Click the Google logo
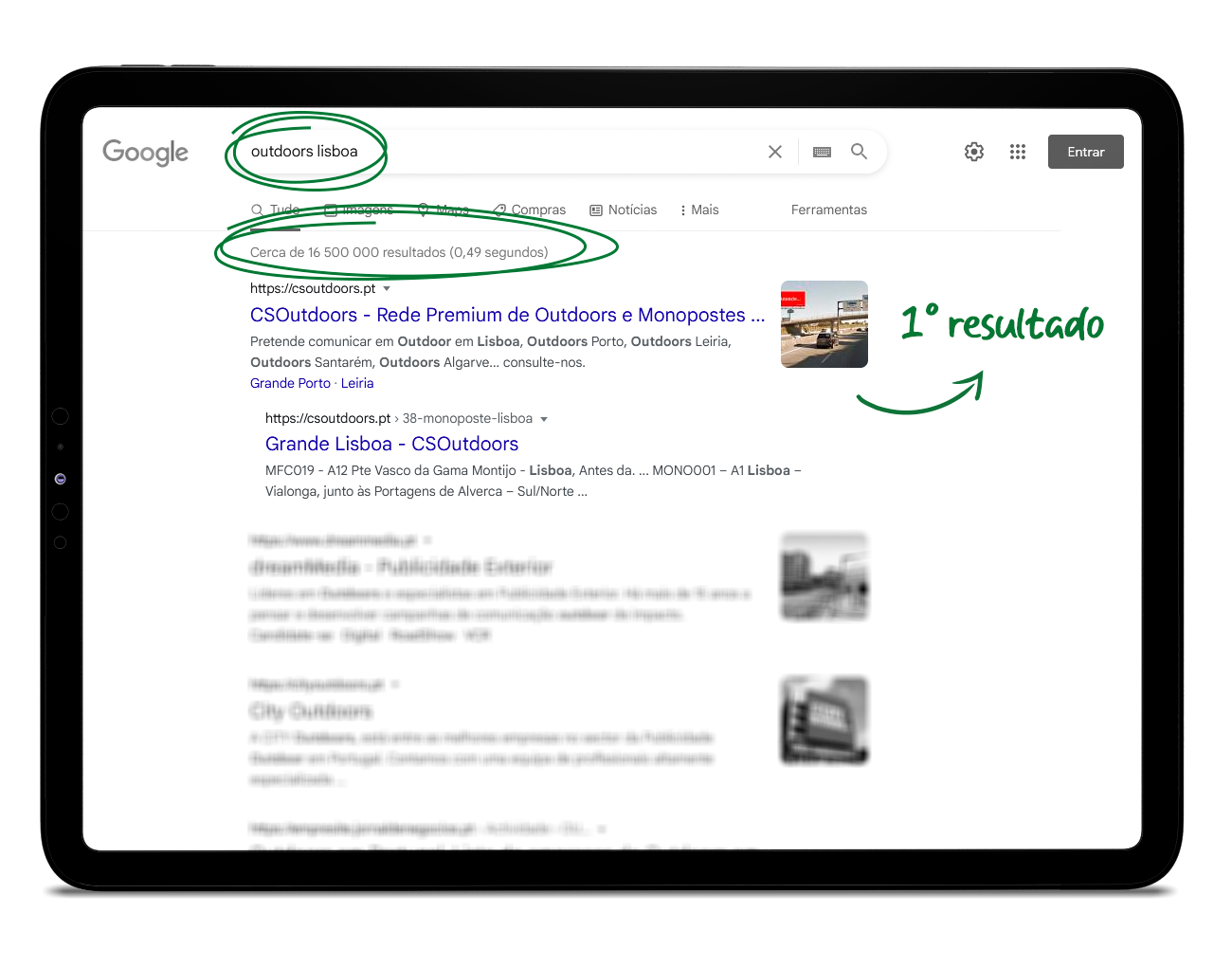The width and height of the screenshot is (1232, 967). [x=145, y=152]
